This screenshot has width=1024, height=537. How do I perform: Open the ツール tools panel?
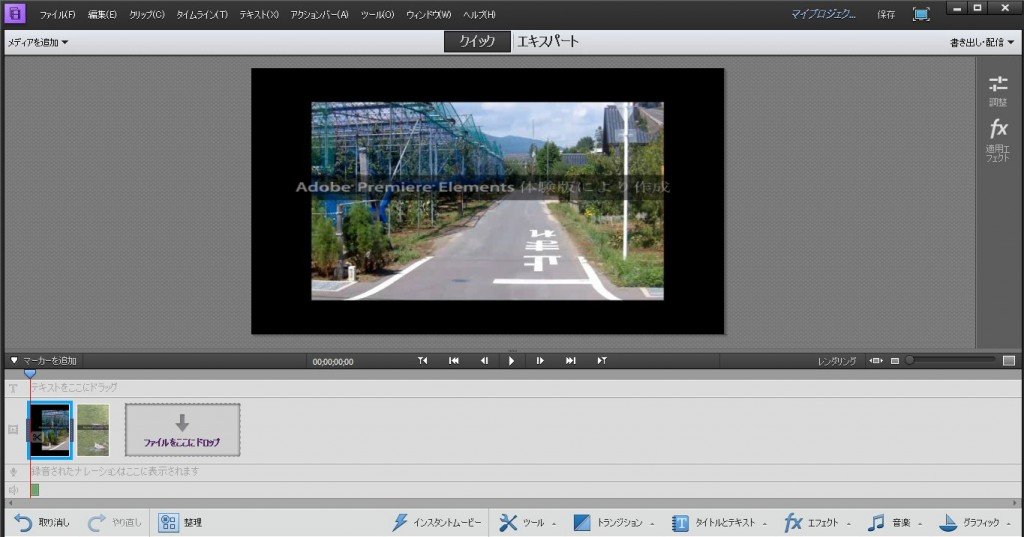pos(527,523)
